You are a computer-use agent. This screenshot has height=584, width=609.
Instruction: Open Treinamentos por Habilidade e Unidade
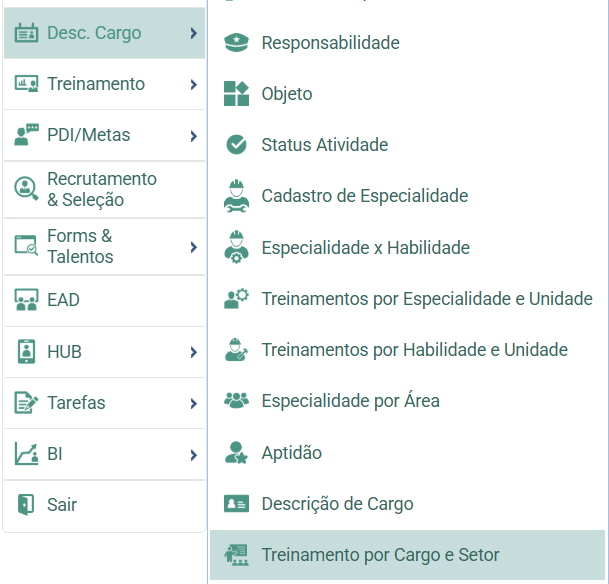tap(407, 350)
